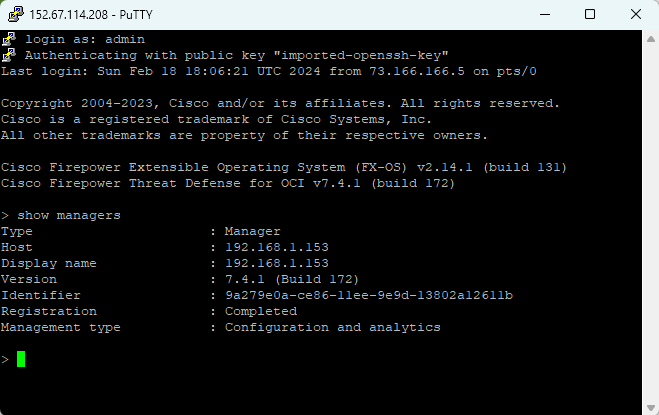The height and width of the screenshot is (415, 659).
Task: Close the PuTTY session window
Action: 635,15
